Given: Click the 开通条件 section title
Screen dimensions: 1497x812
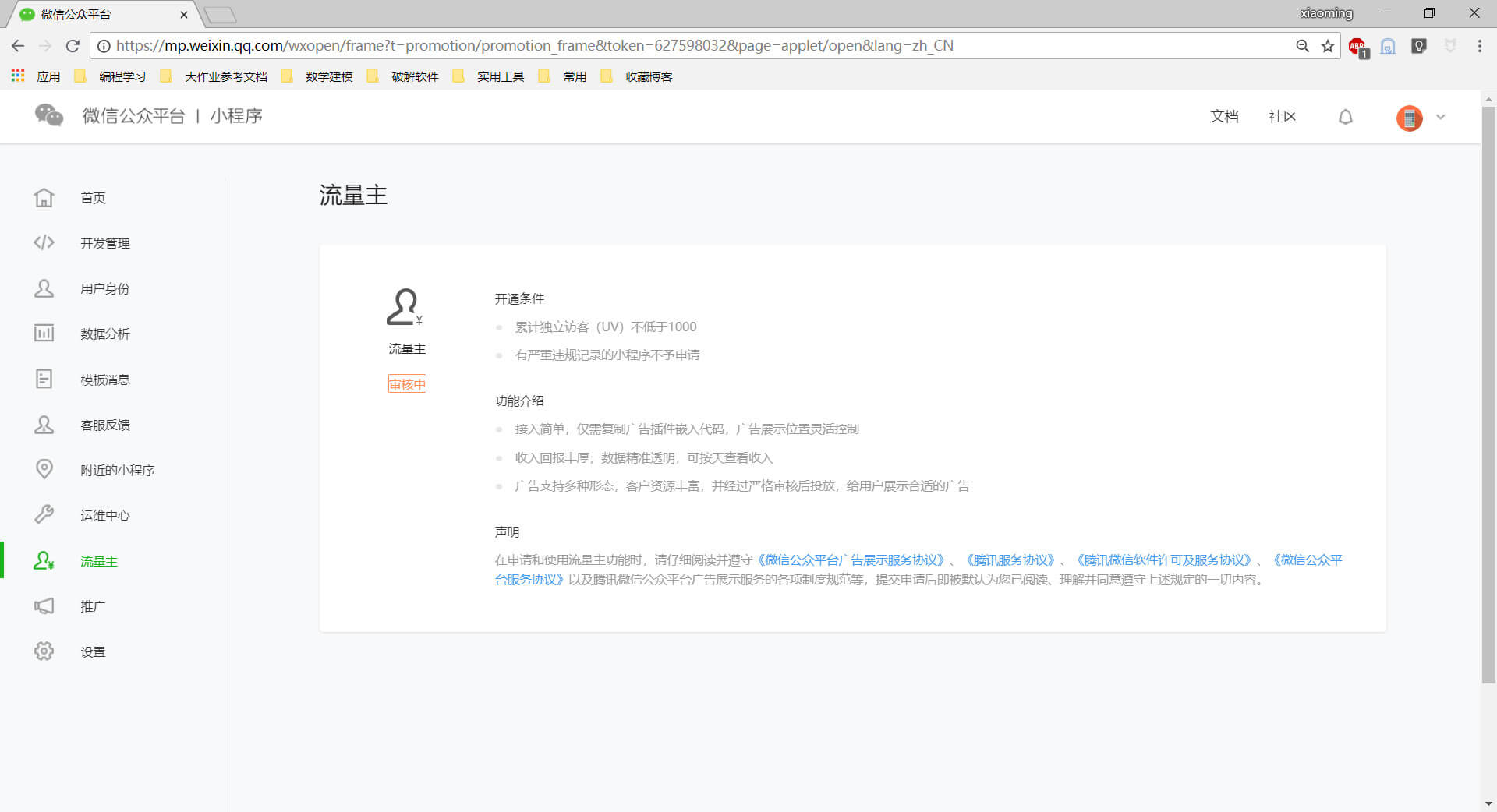Looking at the screenshot, I should pyautogui.click(x=519, y=298).
